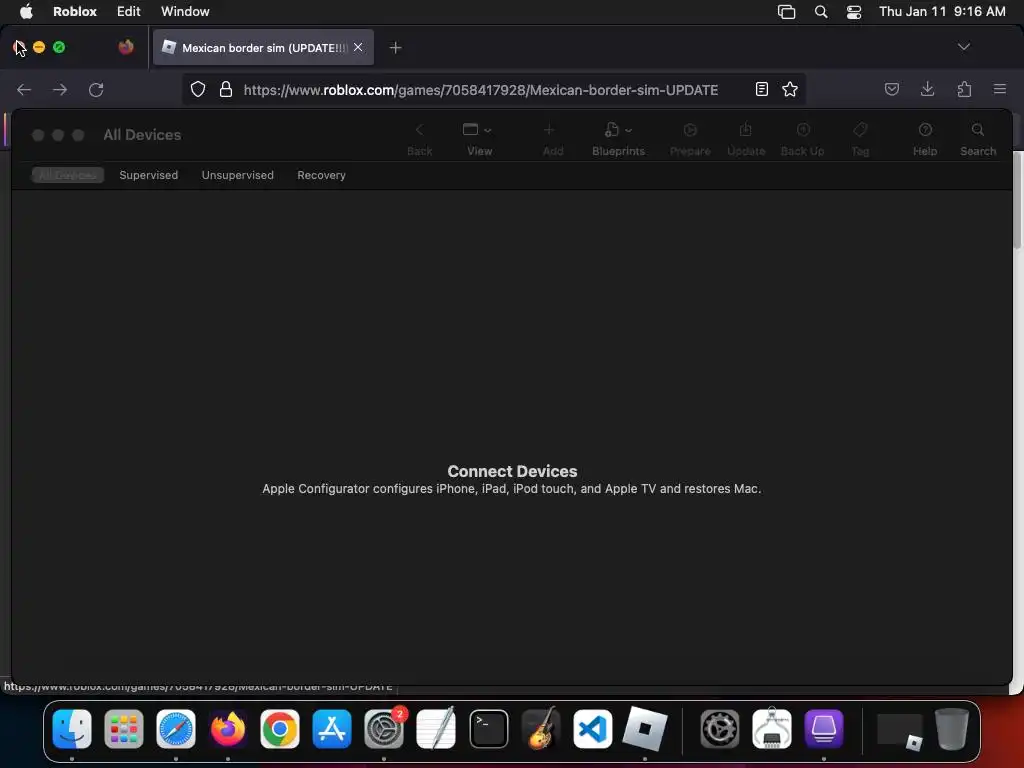The width and height of the screenshot is (1024, 768).
Task: Open Trash from the Dock
Action: [x=952, y=729]
